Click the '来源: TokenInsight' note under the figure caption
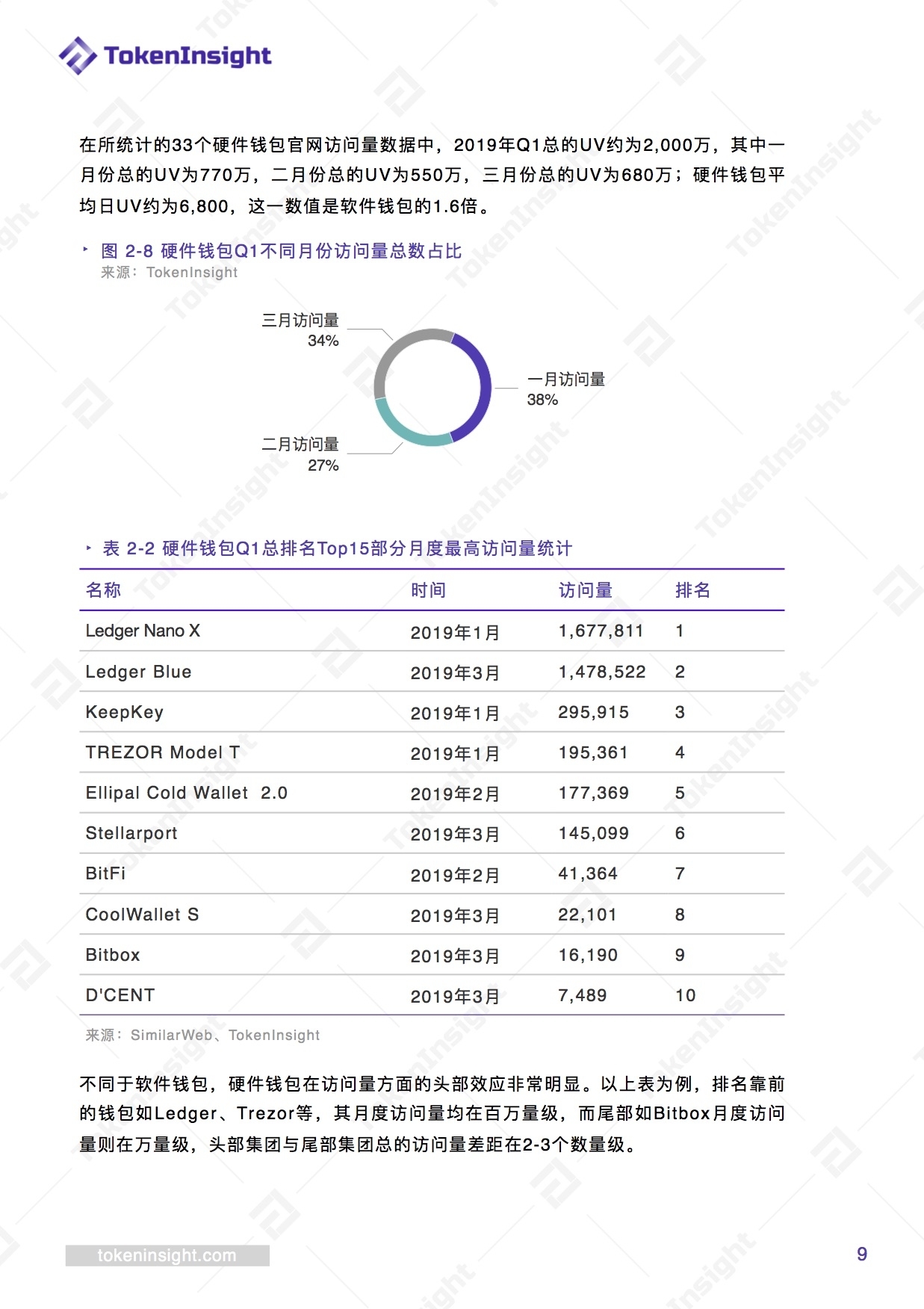The height and width of the screenshot is (1309, 924). click(x=170, y=273)
